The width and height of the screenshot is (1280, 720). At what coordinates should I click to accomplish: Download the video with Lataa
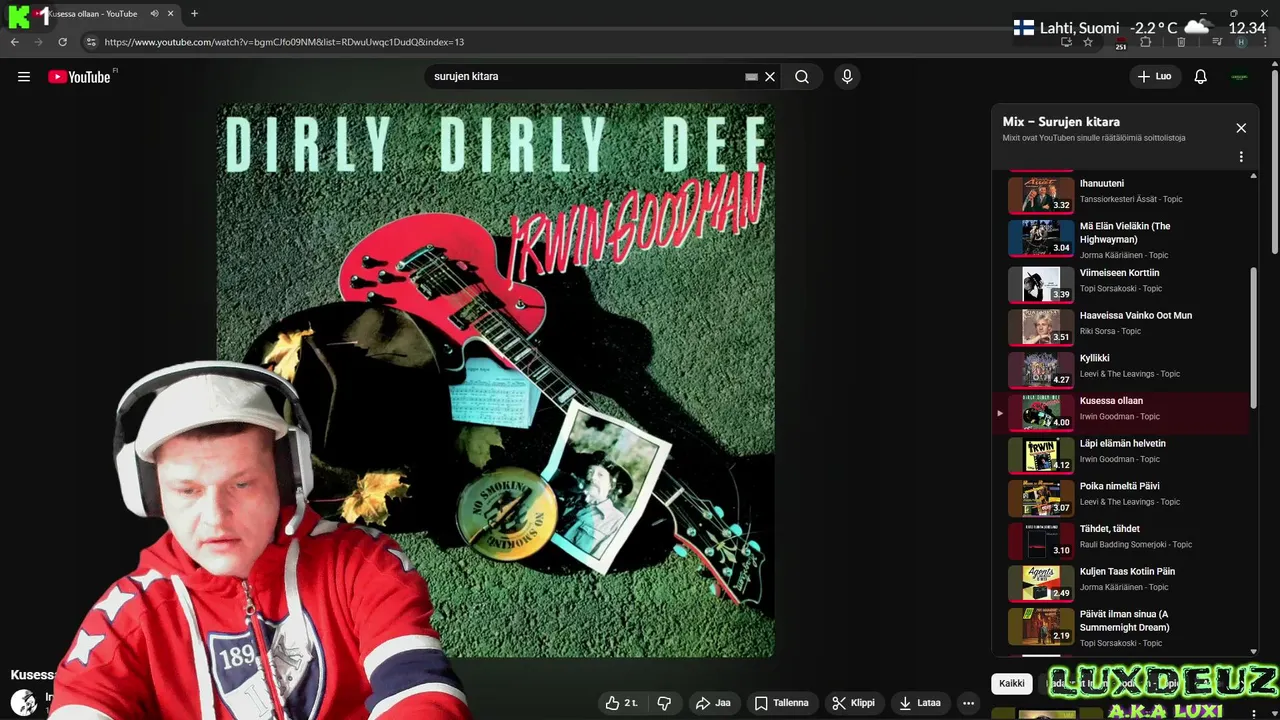[x=920, y=703]
